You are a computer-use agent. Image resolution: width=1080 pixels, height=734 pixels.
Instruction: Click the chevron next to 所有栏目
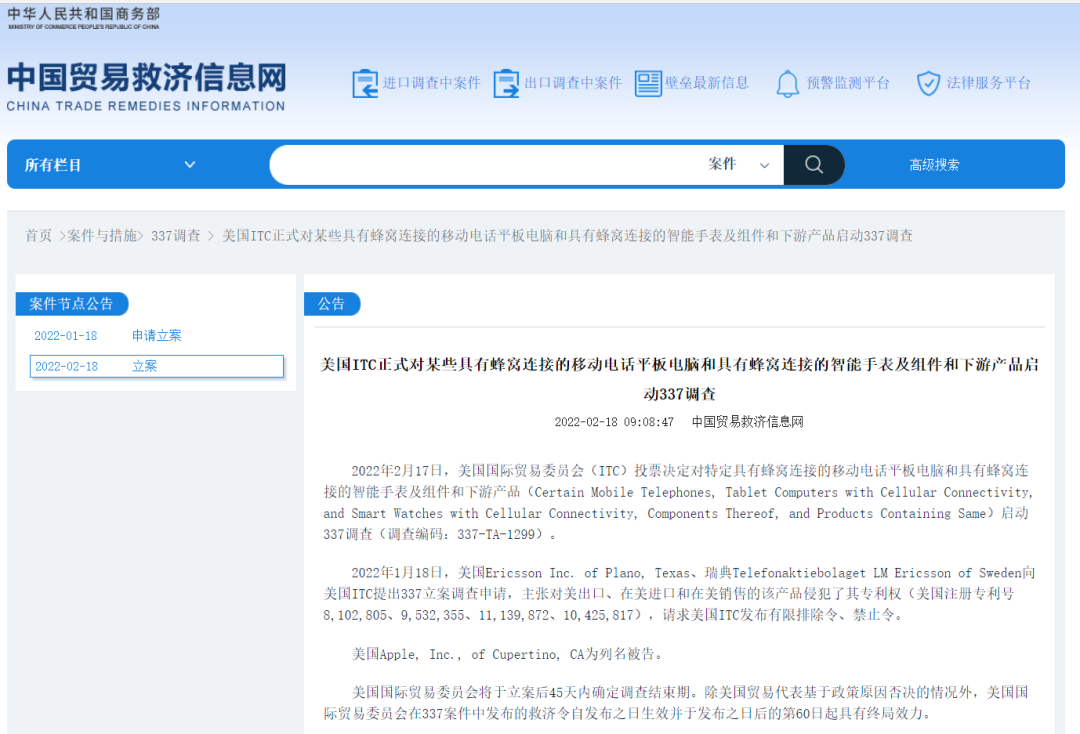click(190, 165)
